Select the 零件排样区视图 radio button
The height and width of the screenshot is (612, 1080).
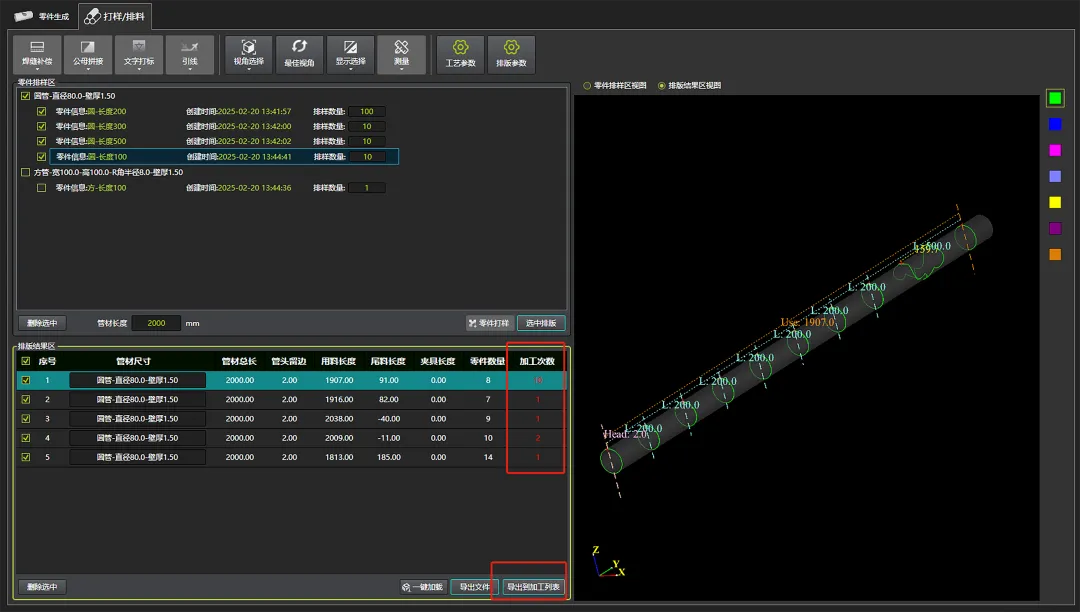587,86
